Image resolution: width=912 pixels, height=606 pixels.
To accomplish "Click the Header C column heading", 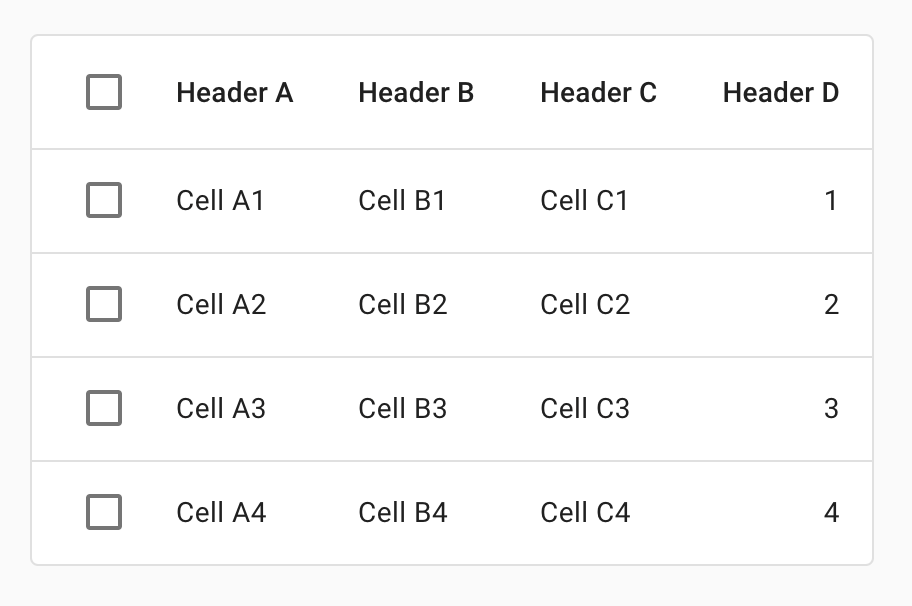I will [x=598, y=93].
